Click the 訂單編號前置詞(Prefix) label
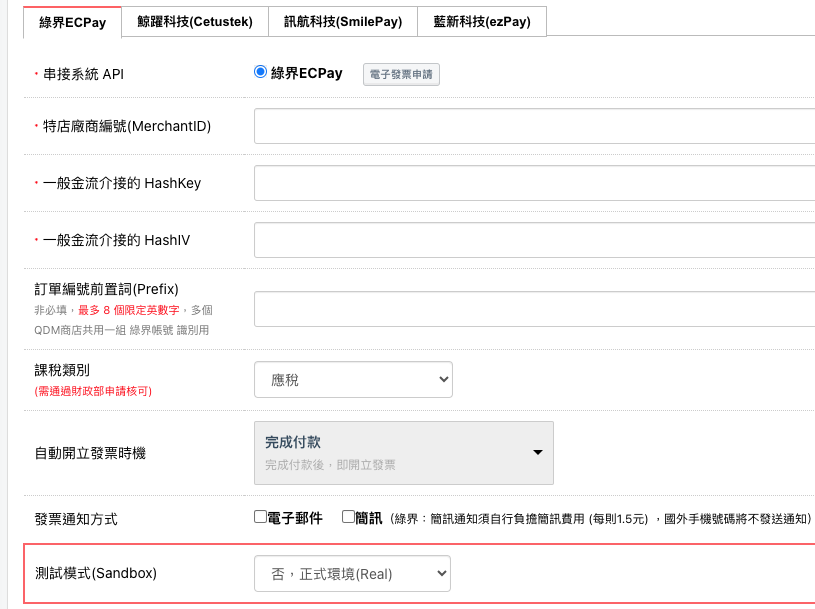This screenshot has height=609, width=815. (x=107, y=289)
